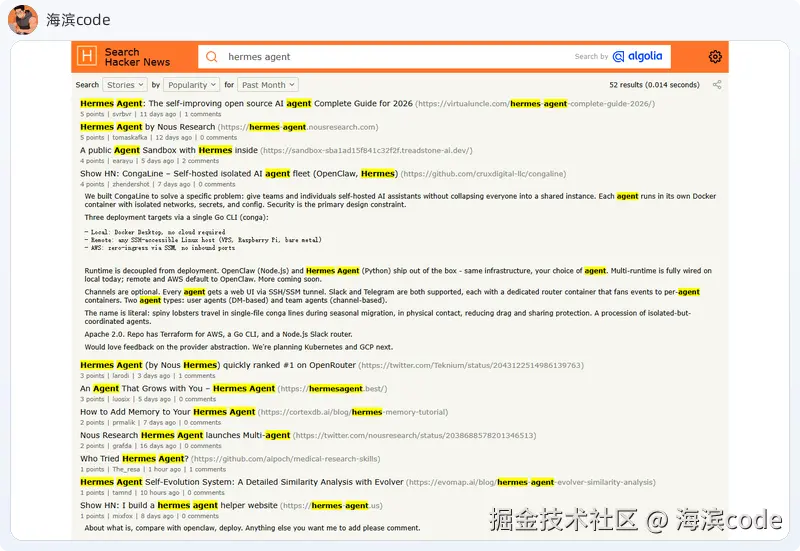Open the cortexdb.ai hermes memory tutorial URL

[353, 412]
